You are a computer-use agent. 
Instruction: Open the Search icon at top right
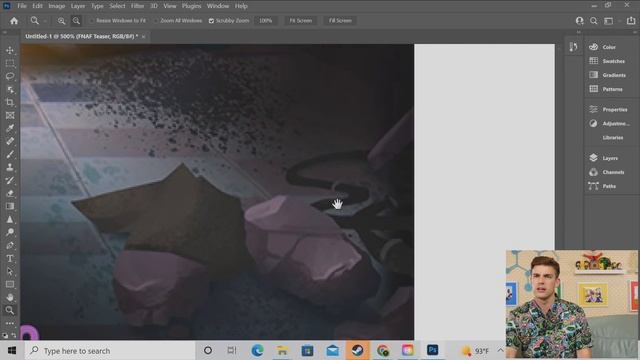pyautogui.click(x=593, y=20)
